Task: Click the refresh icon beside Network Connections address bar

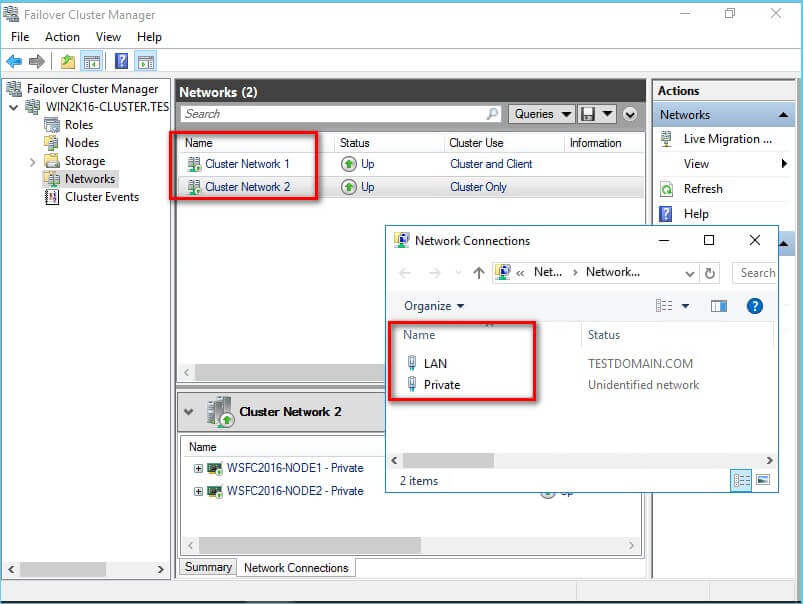Action: [x=709, y=273]
